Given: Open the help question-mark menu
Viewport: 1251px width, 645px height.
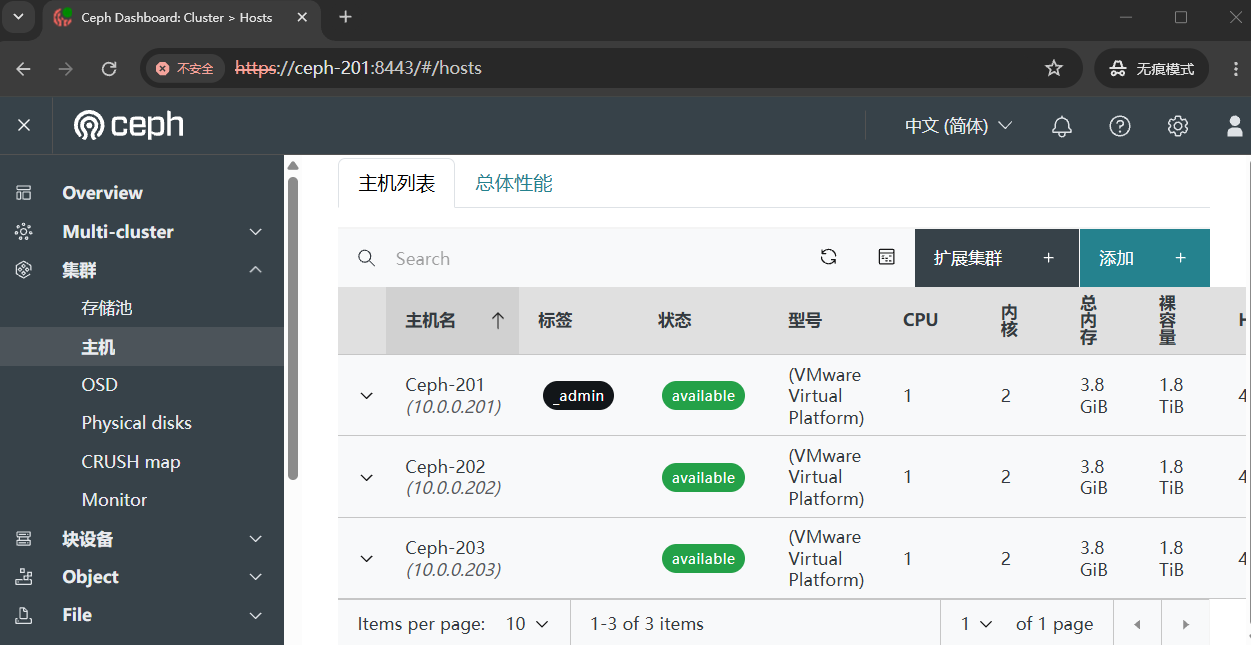Looking at the screenshot, I should click(1120, 126).
